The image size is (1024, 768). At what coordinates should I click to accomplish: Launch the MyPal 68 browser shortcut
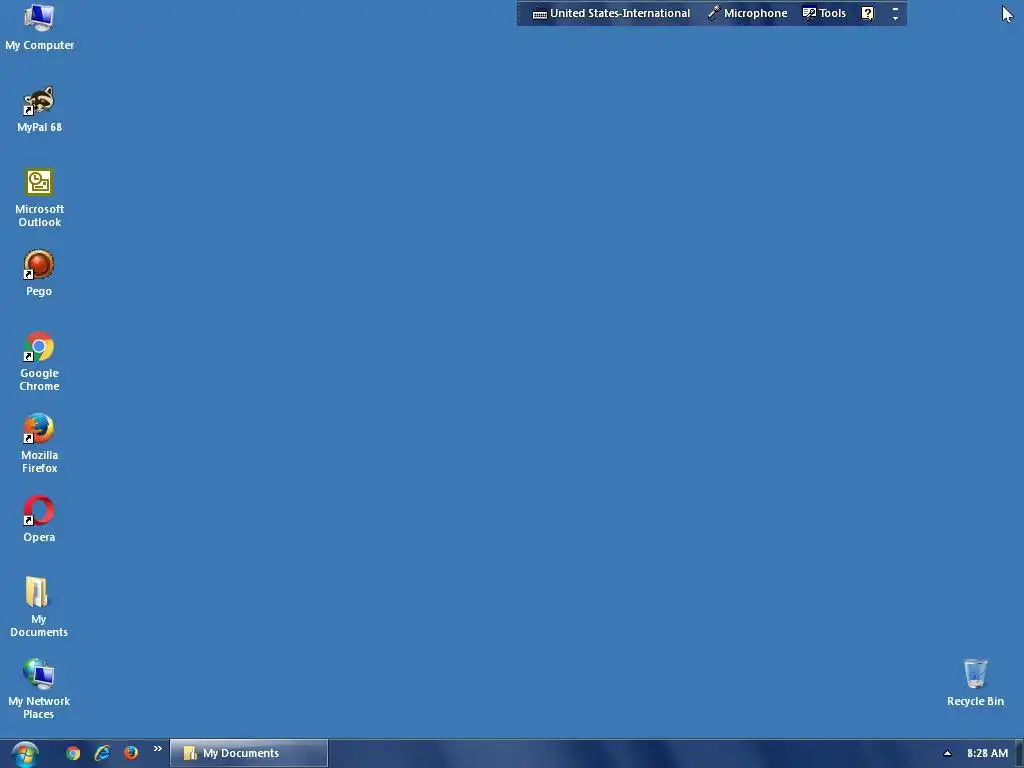click(39, 109)
